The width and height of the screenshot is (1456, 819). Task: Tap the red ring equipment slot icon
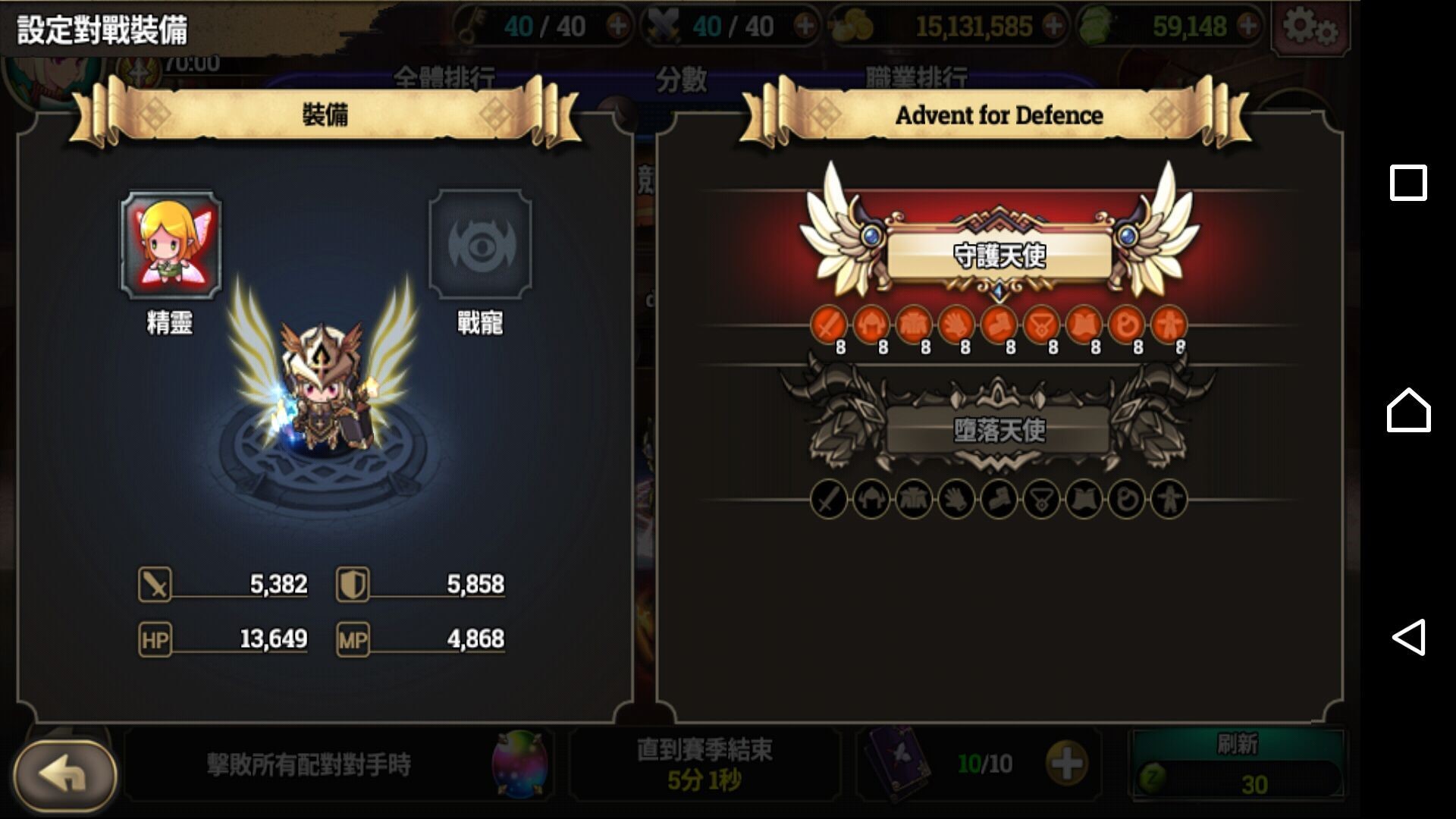click(x=1126, y=325)
